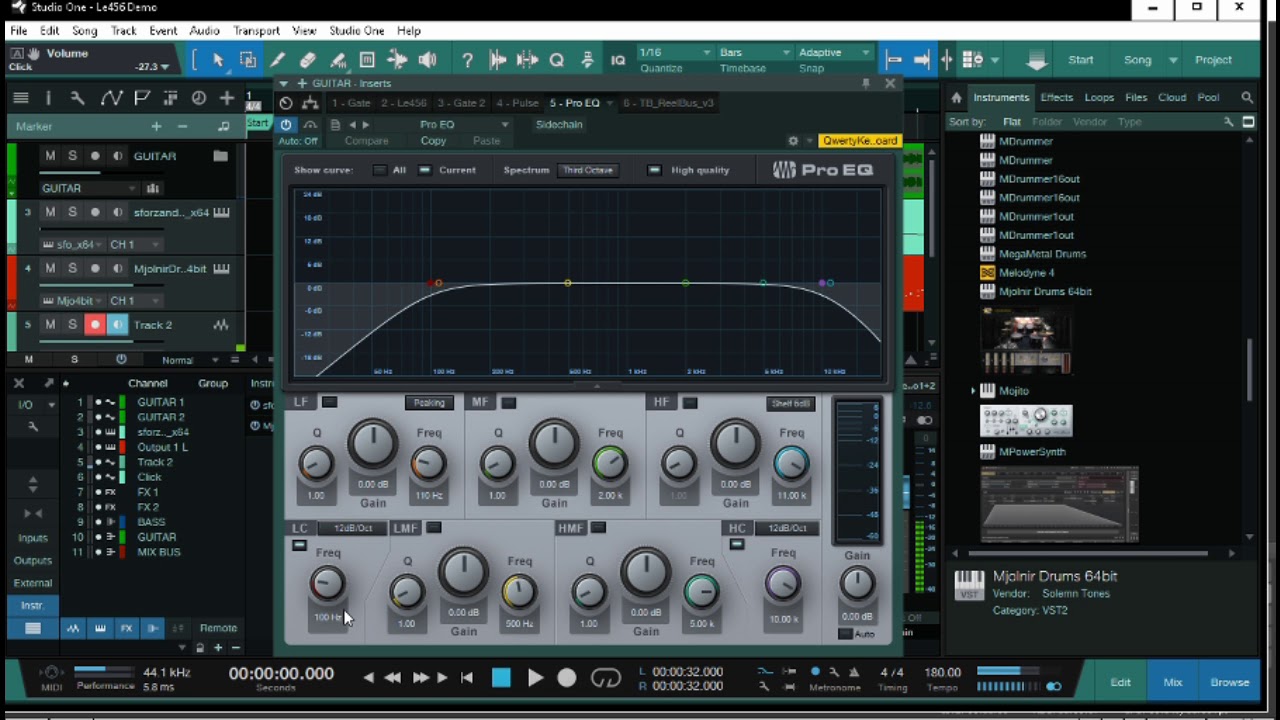Click the home icon in browser
1280x720 pixels.
pyautogui.click(x=956, y=97)
